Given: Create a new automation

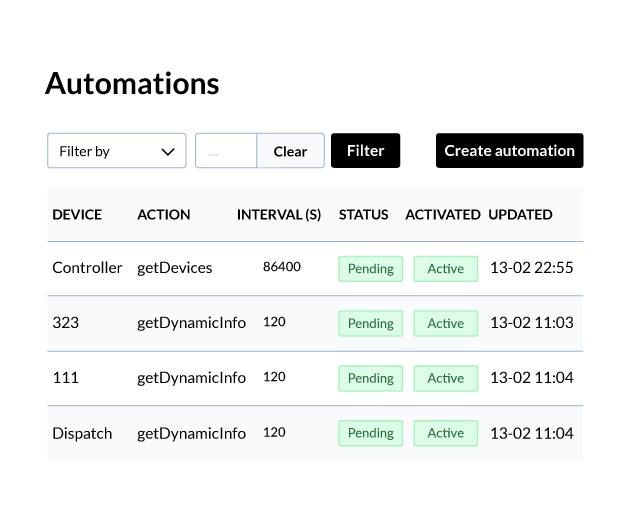Looking at the screenshot, I should (509, 151).
